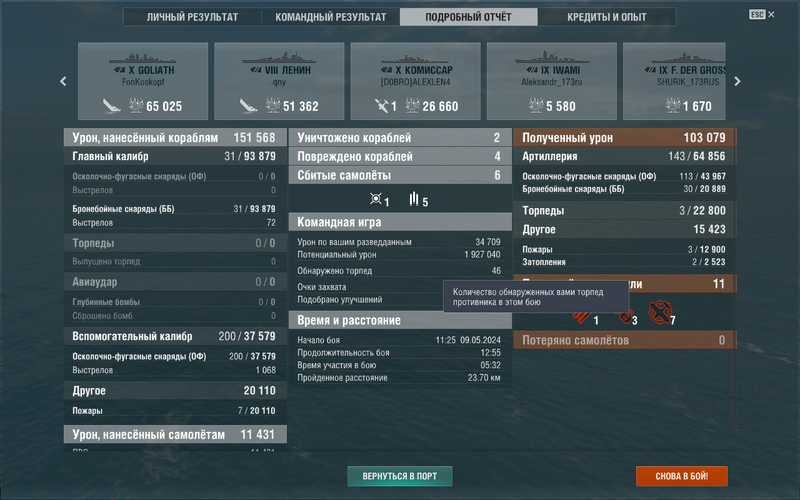Open the Командный результат tab
800x500 pixels.
tap(330, 17)
